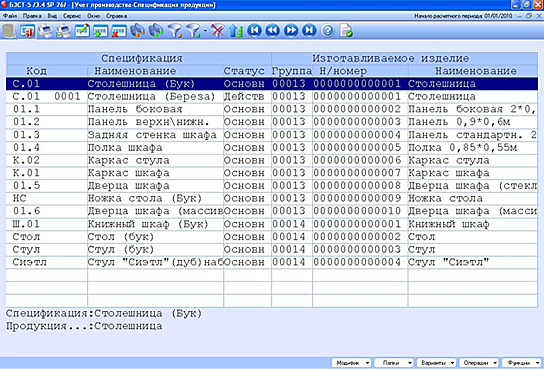
Task: Click the add record green-plus icon
Action: (101, 31)
